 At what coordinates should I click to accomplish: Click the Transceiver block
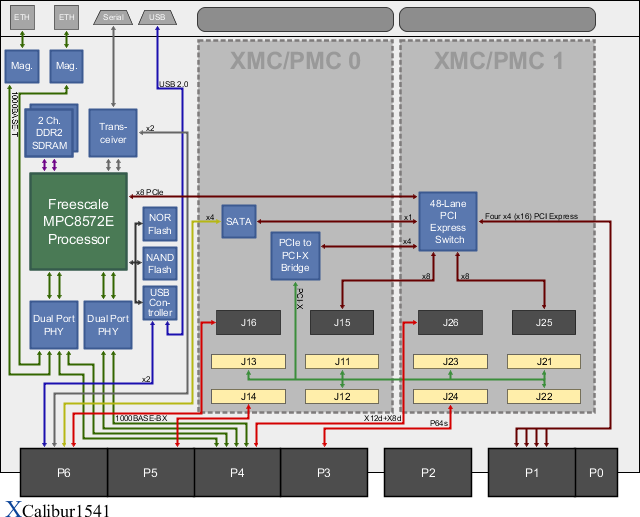(113, 133)
